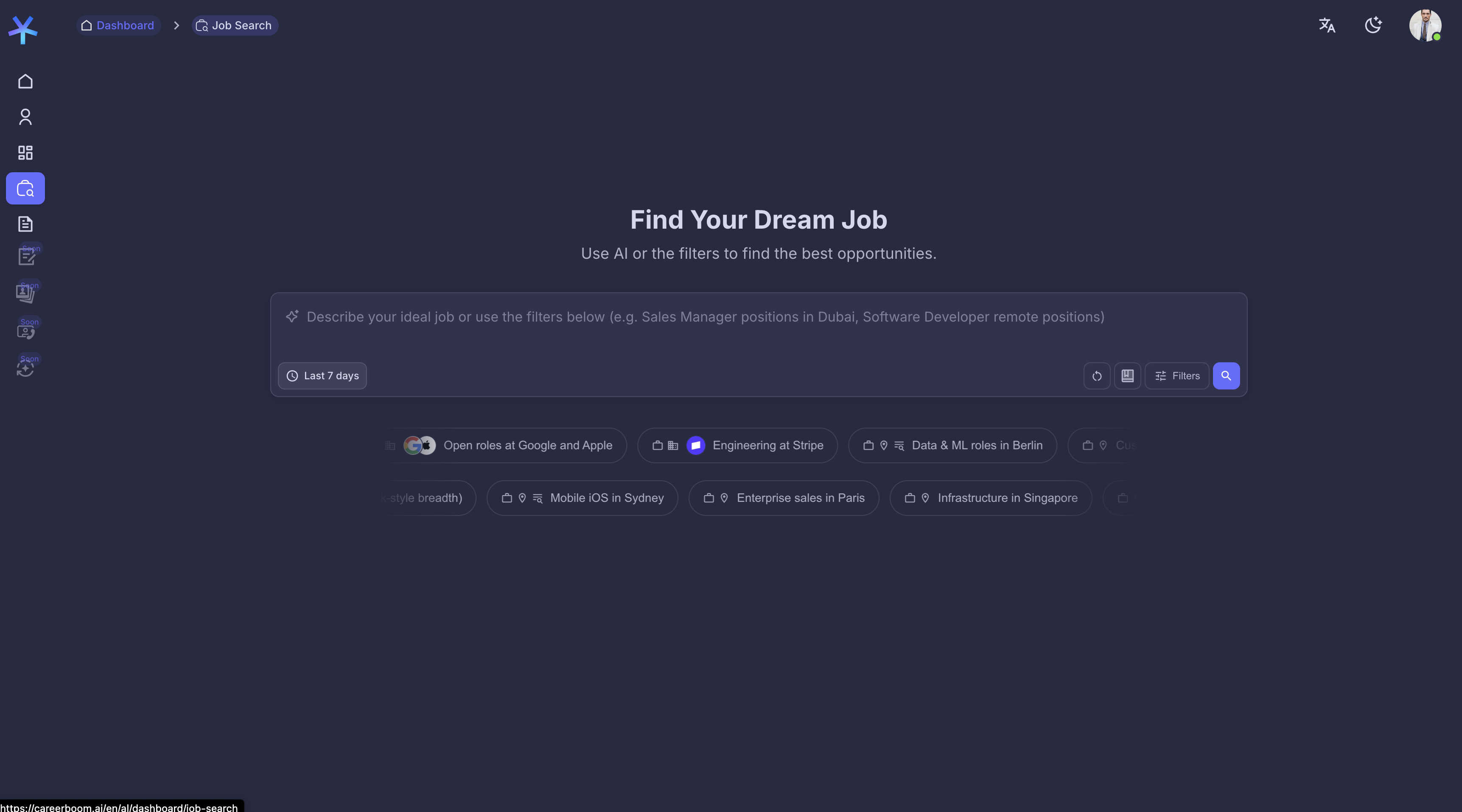Open the document icon in sidebar

point(25,224)
